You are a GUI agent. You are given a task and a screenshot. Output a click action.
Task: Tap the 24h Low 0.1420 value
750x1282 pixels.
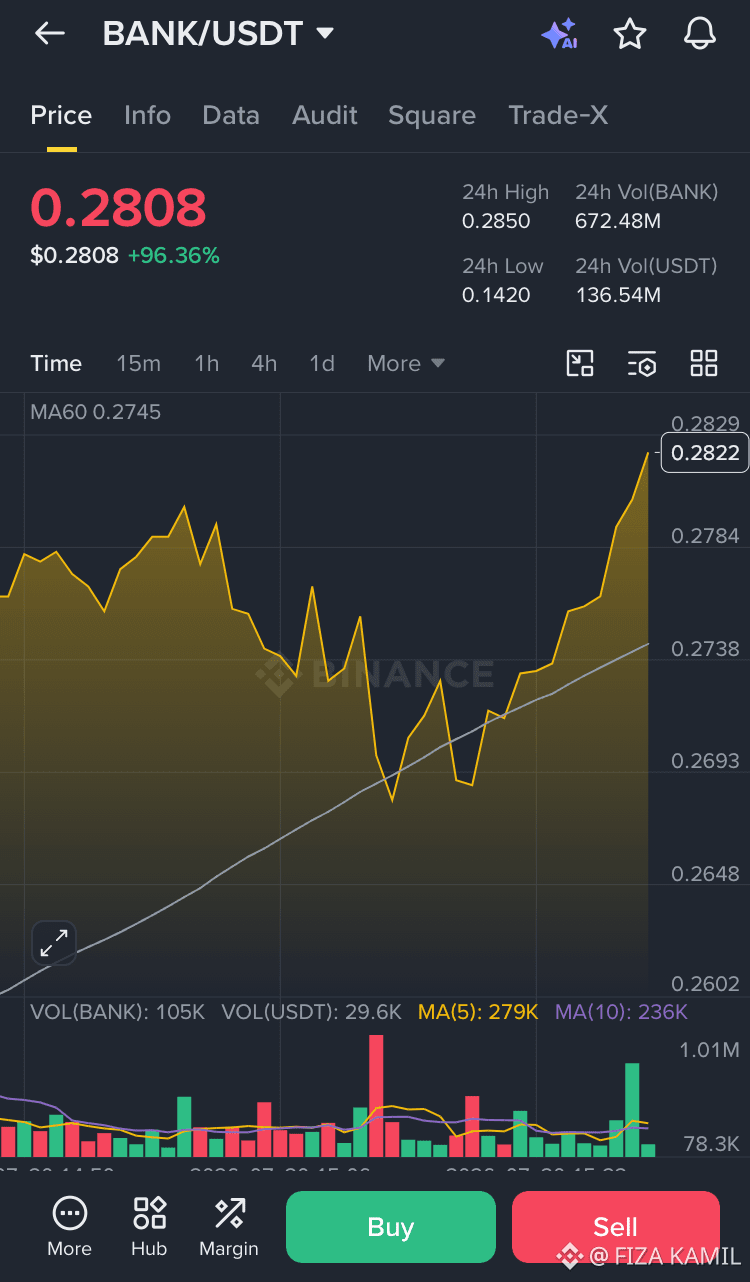pyautogui.click(x=496, y=295)
